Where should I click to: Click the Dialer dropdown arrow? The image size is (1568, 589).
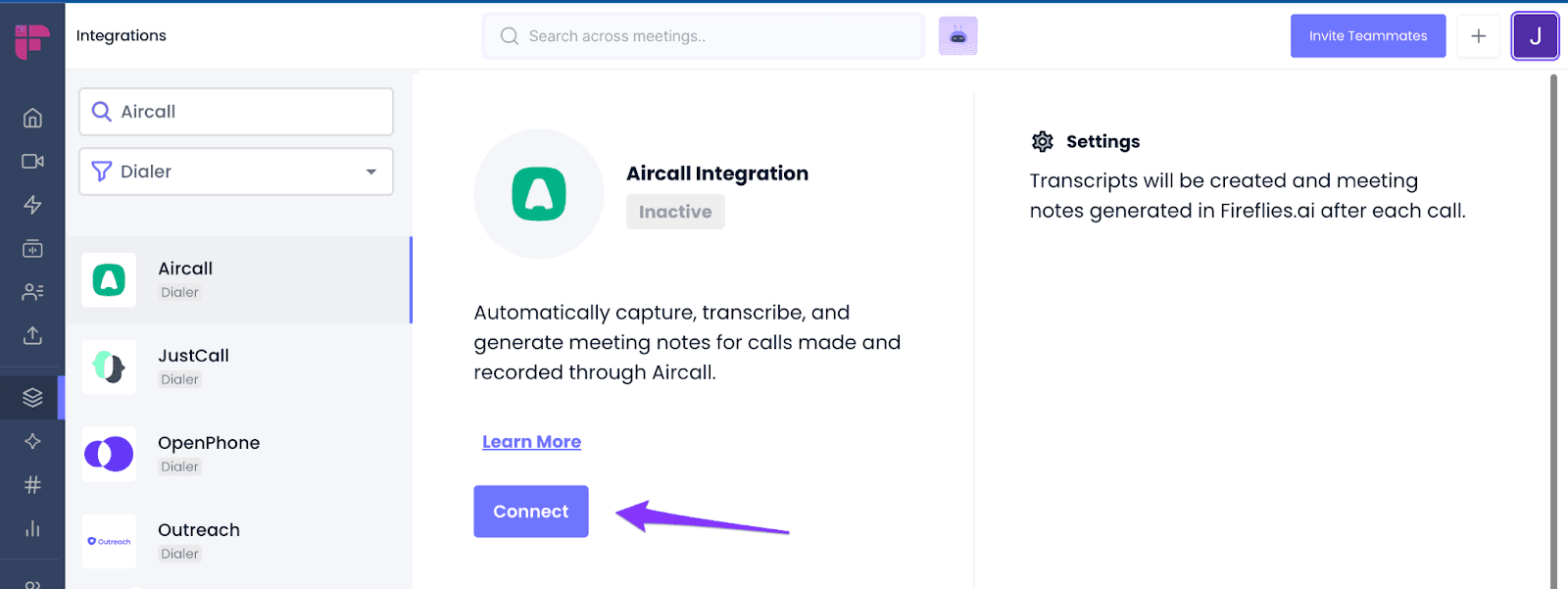click(371, 172)
